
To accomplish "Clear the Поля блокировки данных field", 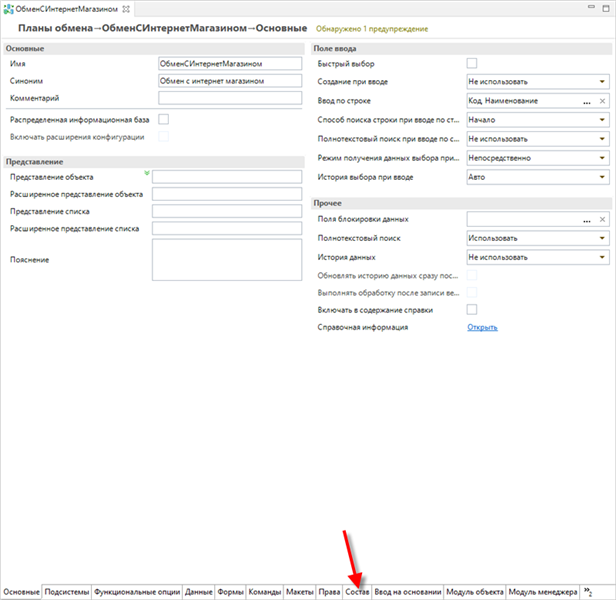I will (x=602, y=219).
